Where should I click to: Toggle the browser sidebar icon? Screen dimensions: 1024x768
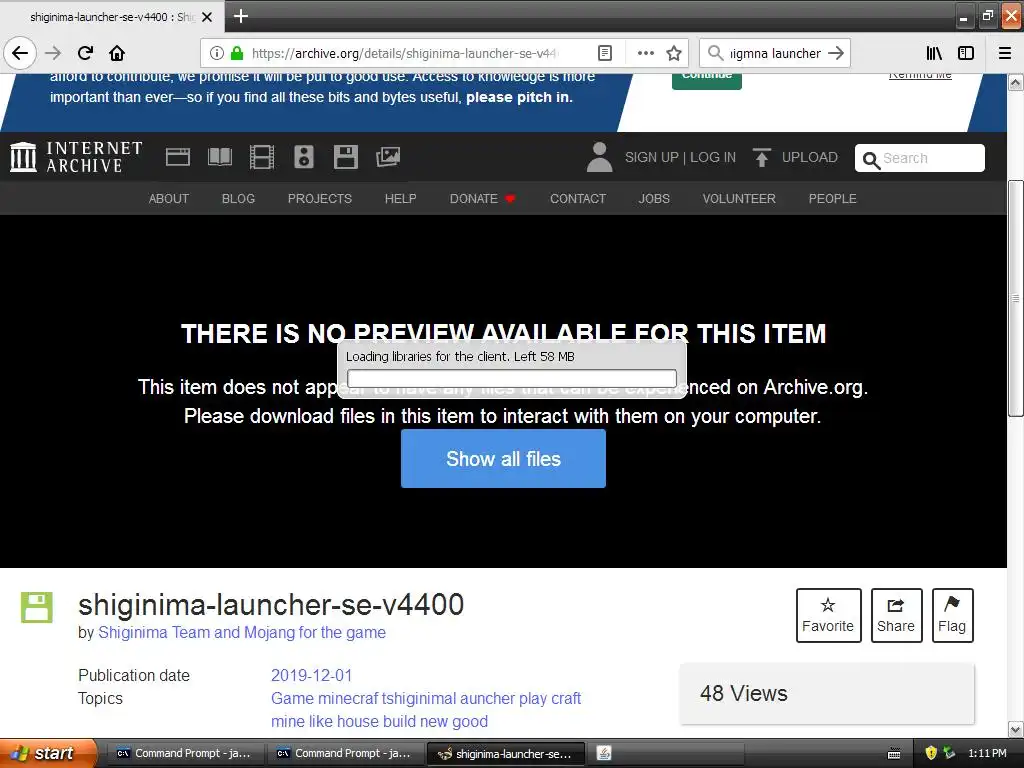(x=966, y=53)
